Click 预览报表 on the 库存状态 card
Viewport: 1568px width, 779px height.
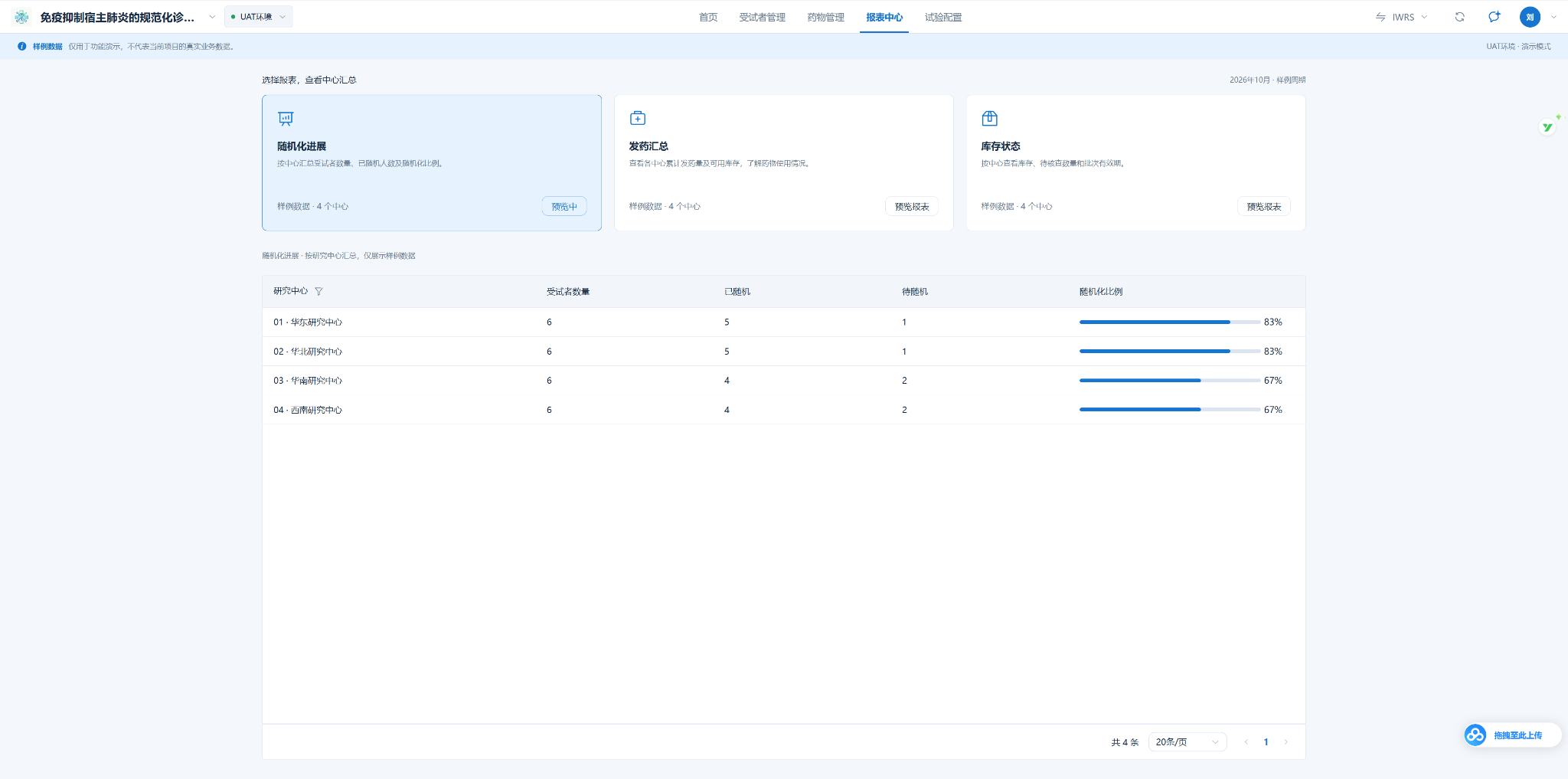click(1264, 207)
